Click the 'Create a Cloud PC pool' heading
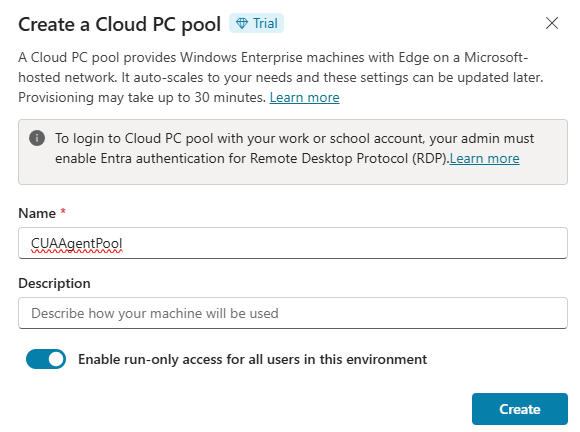 click(119, 24)
